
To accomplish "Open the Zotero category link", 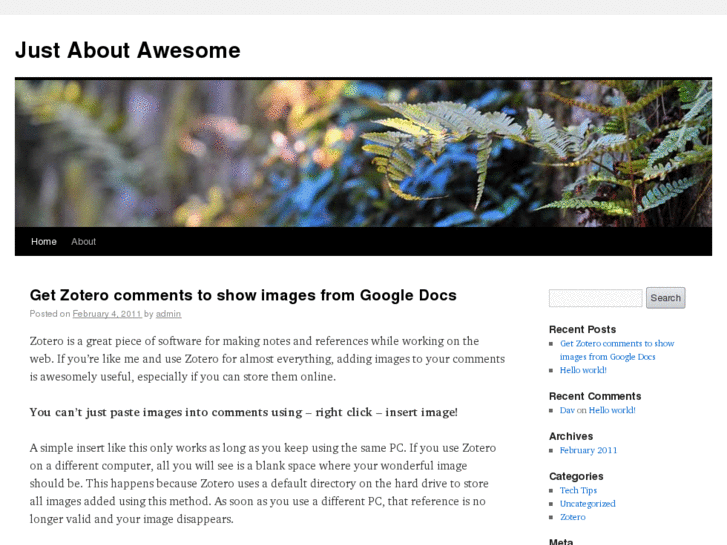I will tap(573, 517).
